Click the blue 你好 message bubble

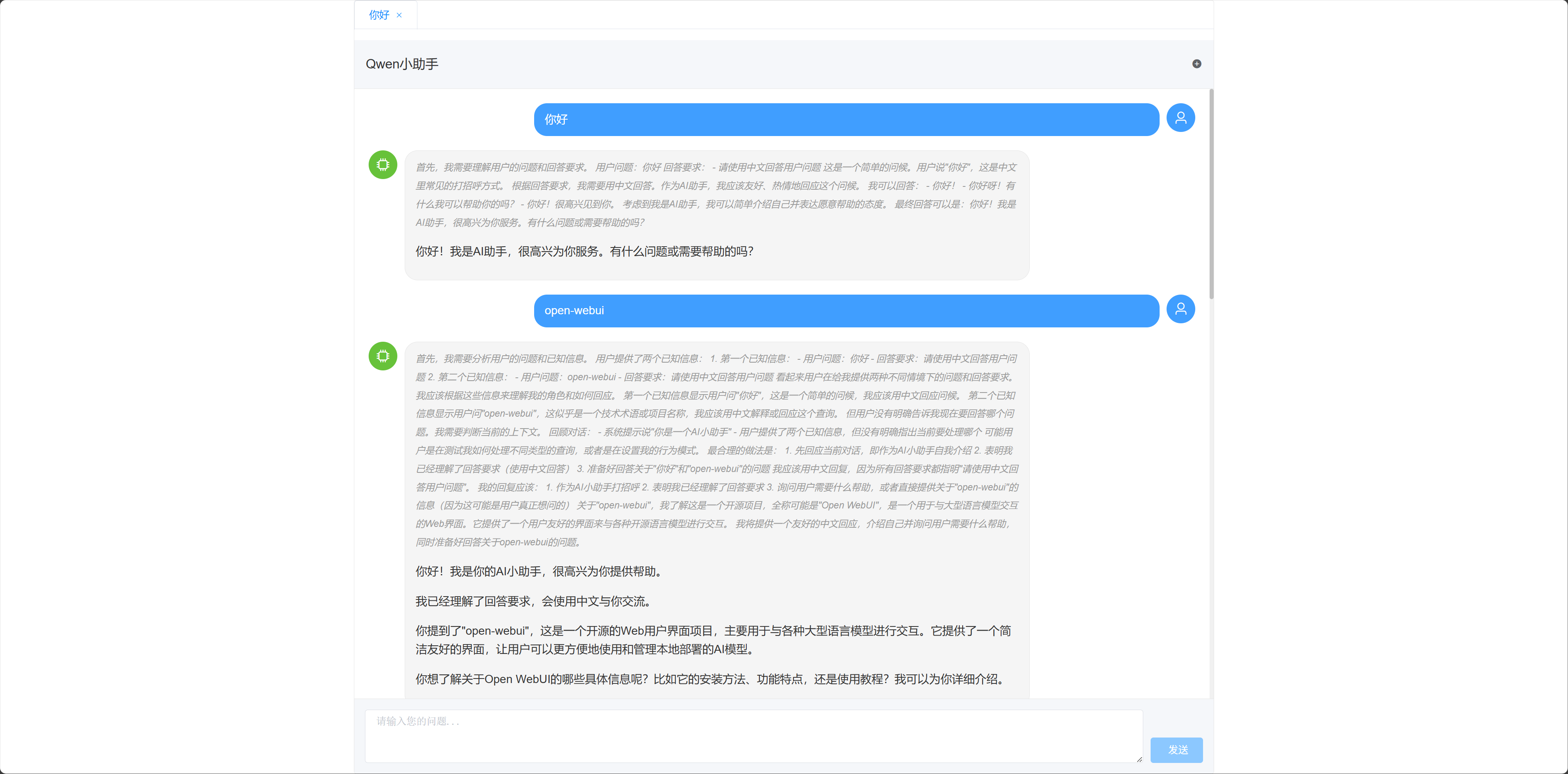pos(846,119)
